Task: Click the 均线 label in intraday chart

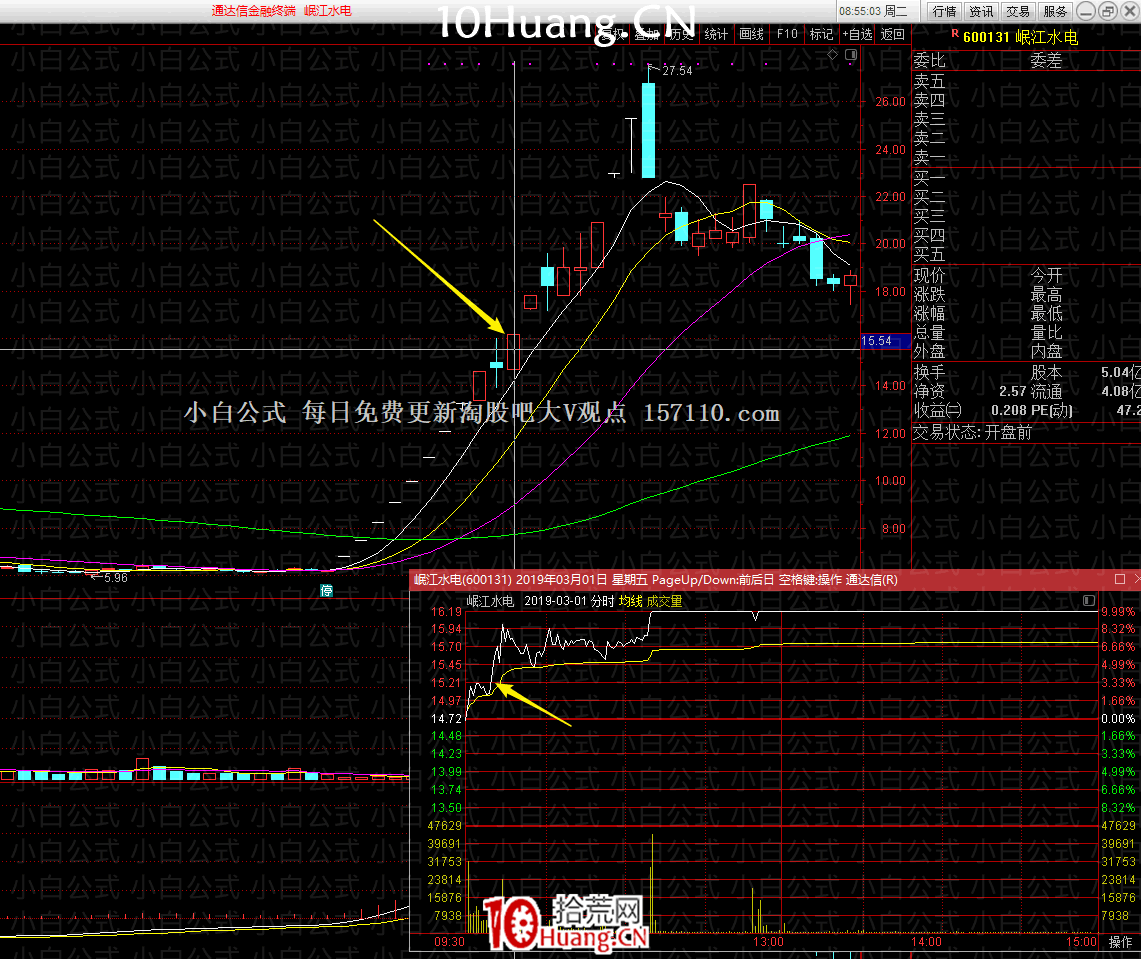Action: coord(630,601)
